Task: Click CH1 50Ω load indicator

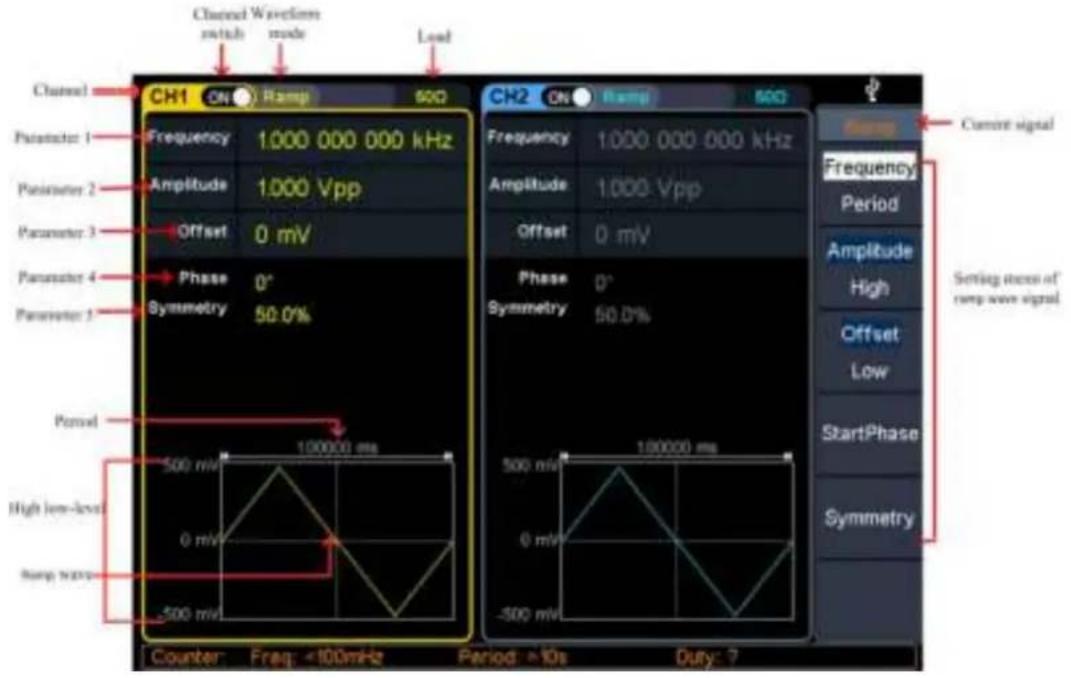Action: pos(431,97)
